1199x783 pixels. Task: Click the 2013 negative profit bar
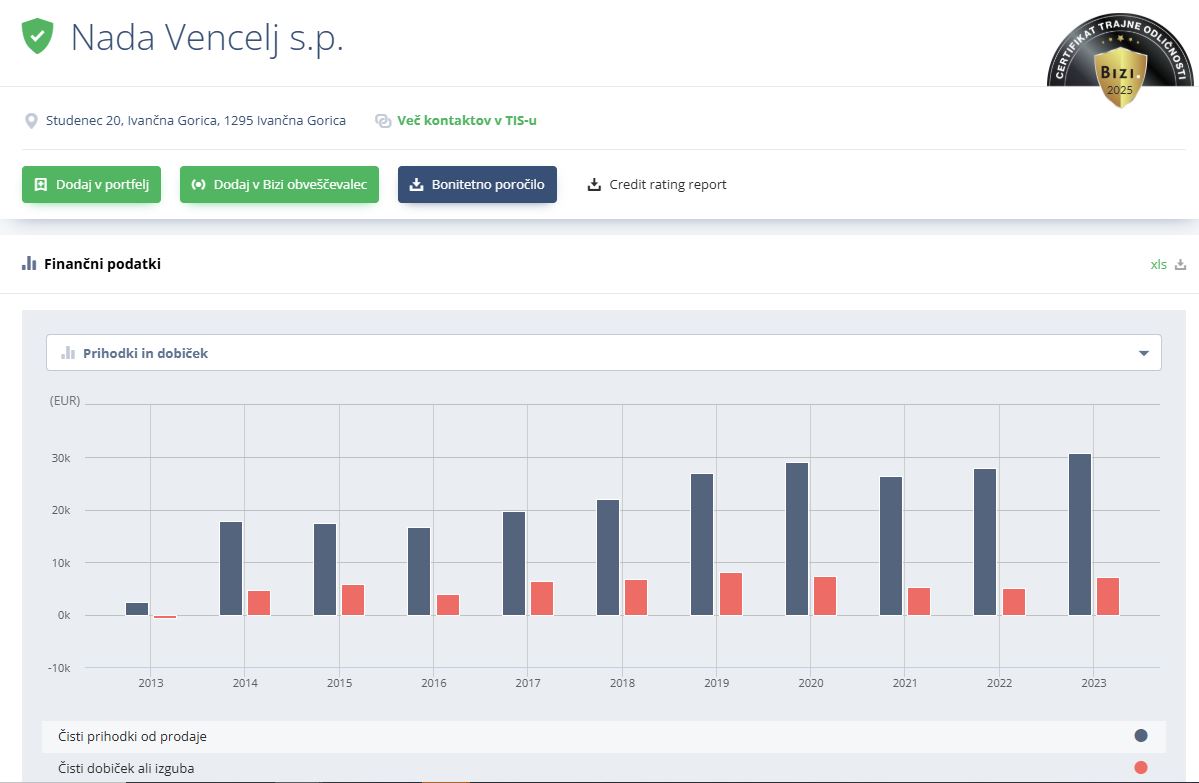click(165, 616)
